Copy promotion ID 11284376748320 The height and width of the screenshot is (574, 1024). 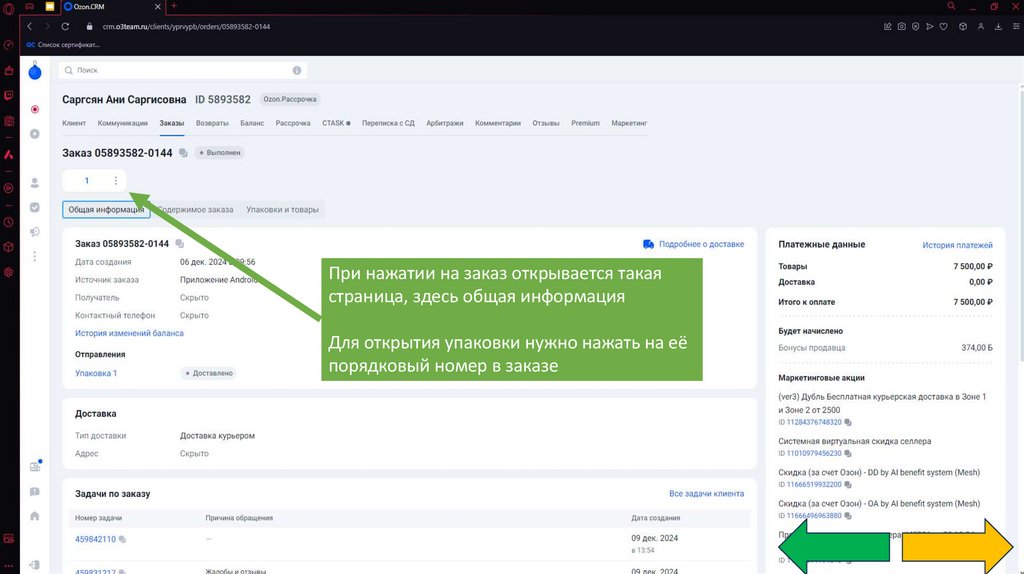(x=848, y=423)
